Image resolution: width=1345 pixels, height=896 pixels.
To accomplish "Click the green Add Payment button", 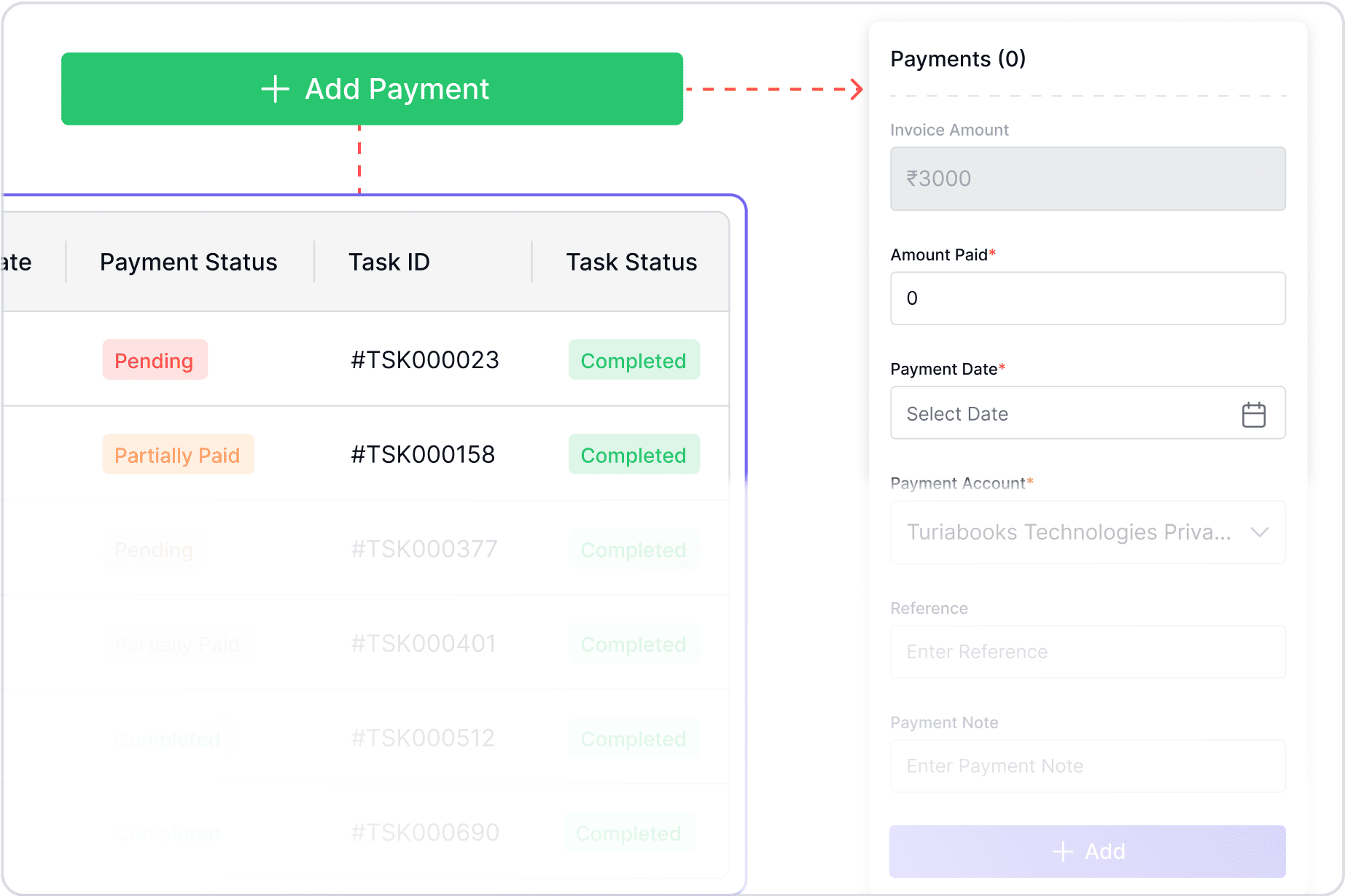I will 372,89.
